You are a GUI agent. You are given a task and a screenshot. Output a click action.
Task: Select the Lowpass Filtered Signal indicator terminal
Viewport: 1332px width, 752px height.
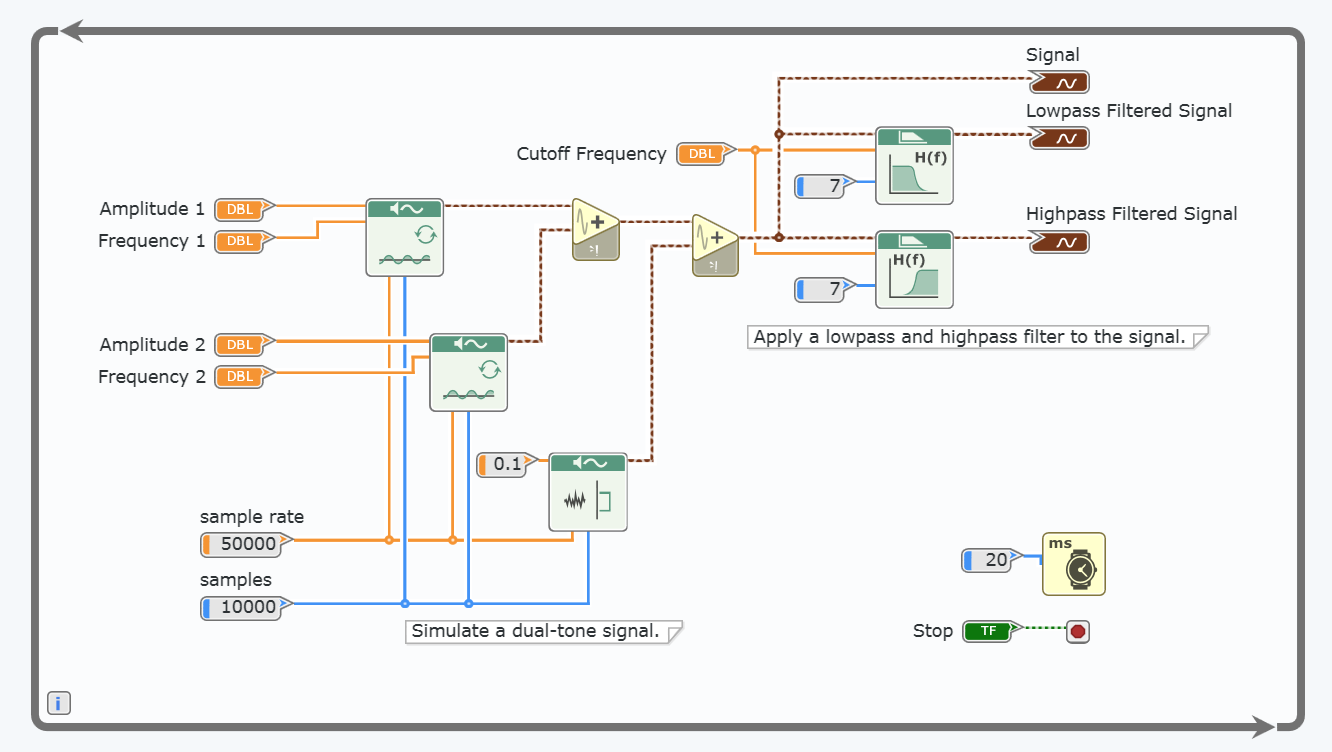[1059, 138]
